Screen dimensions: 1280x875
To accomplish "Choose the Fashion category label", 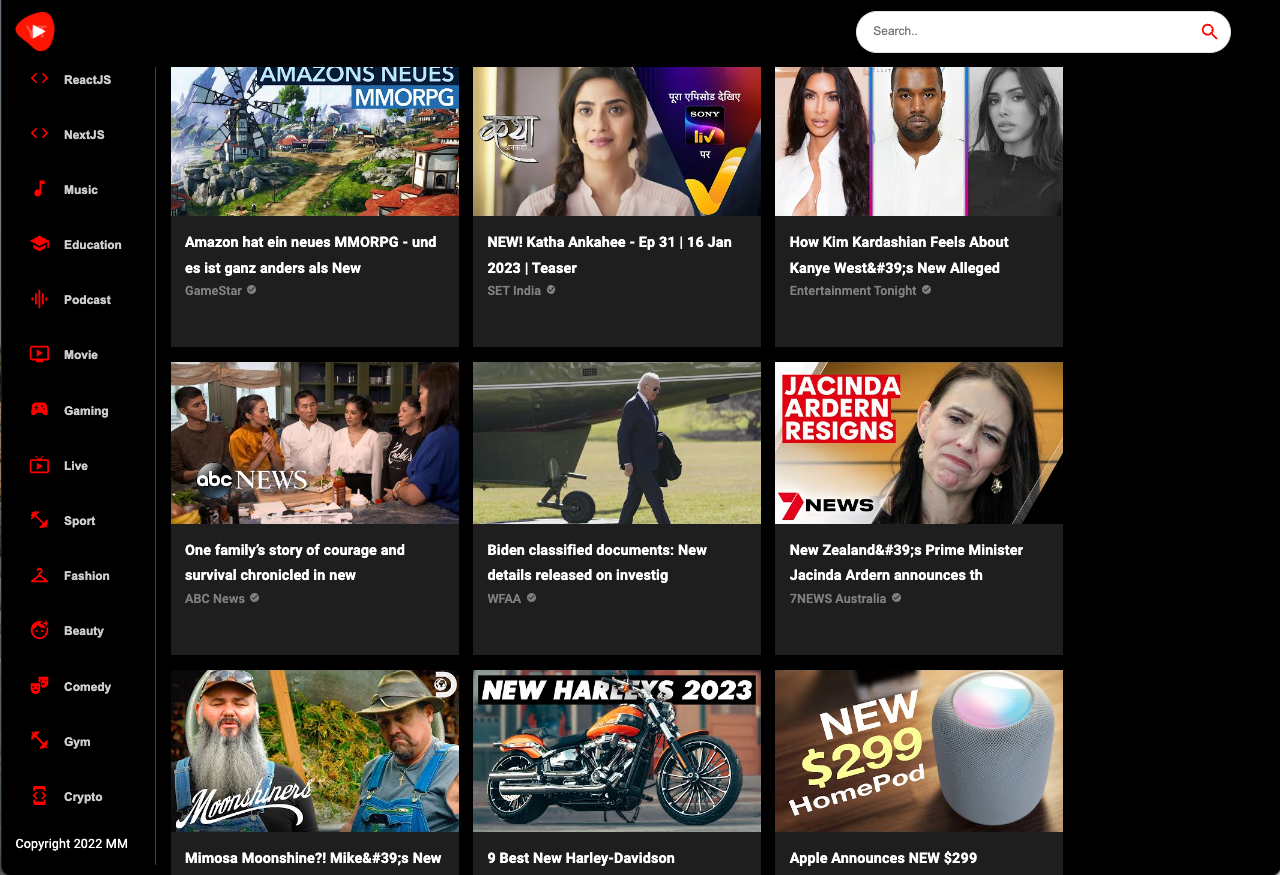I will click(87, 576).
